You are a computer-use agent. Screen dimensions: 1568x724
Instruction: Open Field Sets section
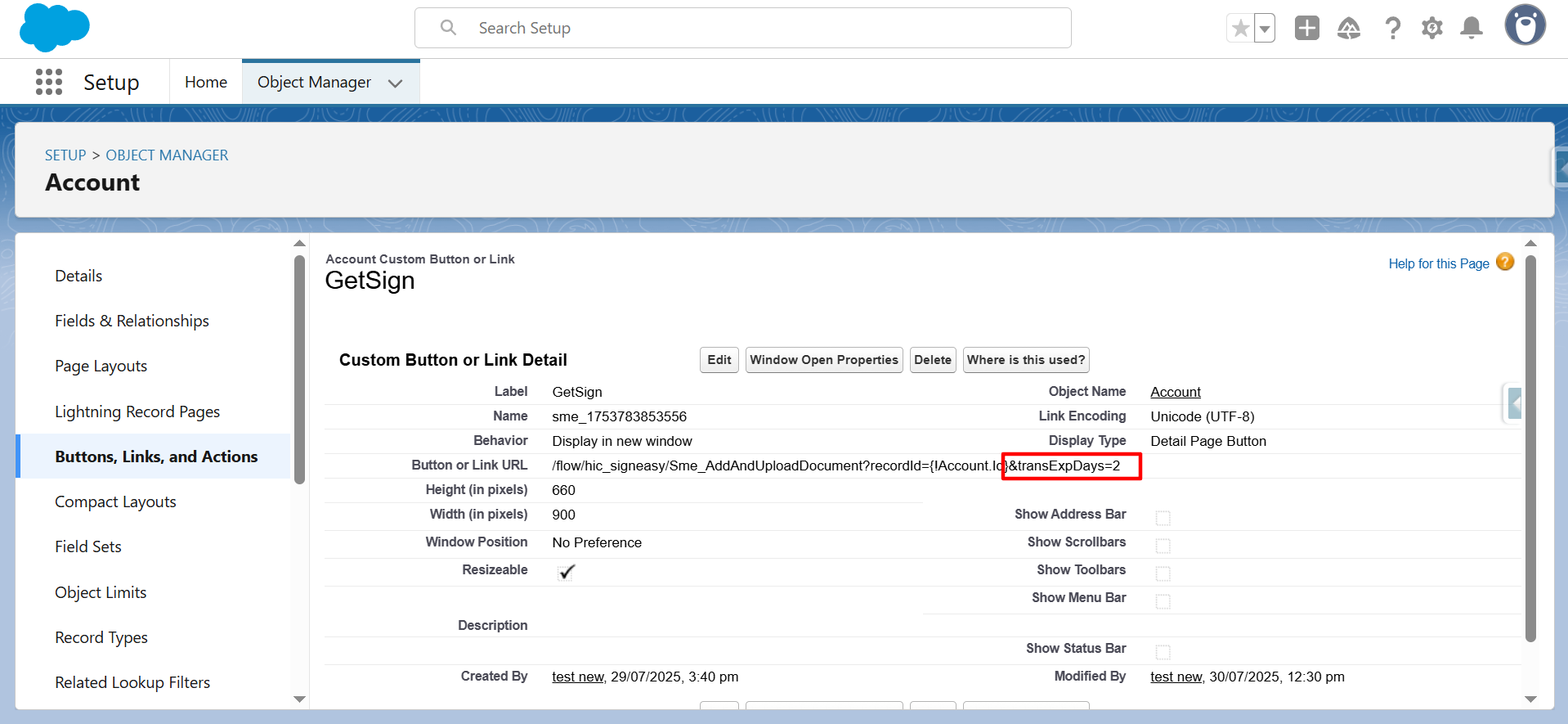87,546
